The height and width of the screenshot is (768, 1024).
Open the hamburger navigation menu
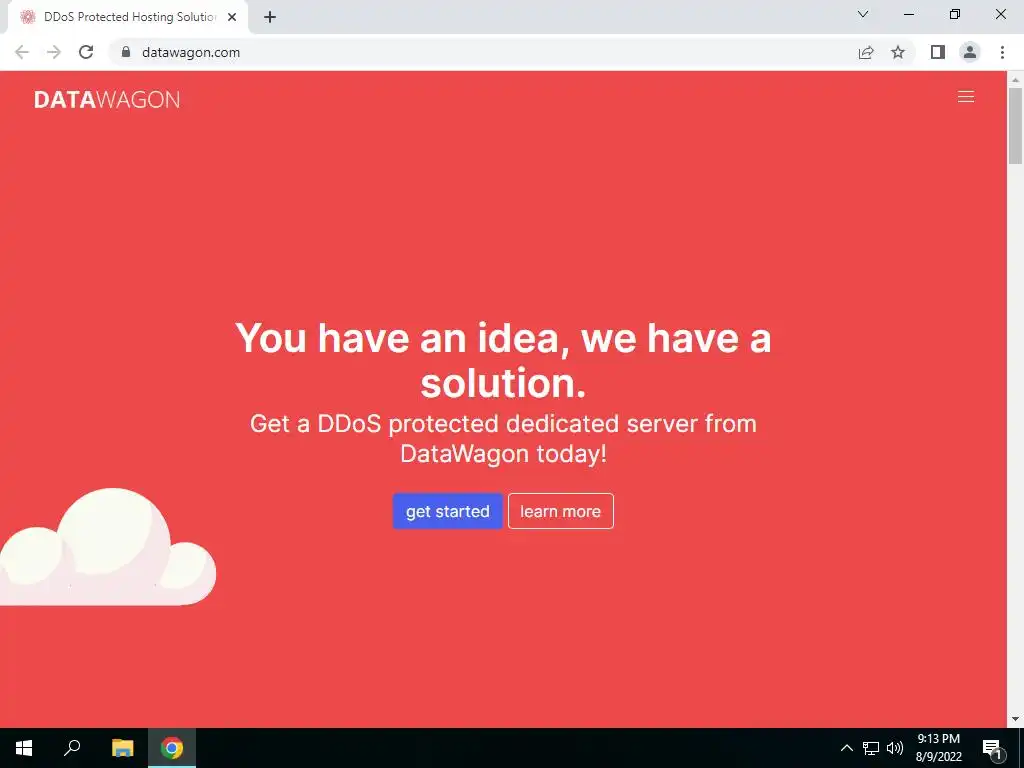965,97
